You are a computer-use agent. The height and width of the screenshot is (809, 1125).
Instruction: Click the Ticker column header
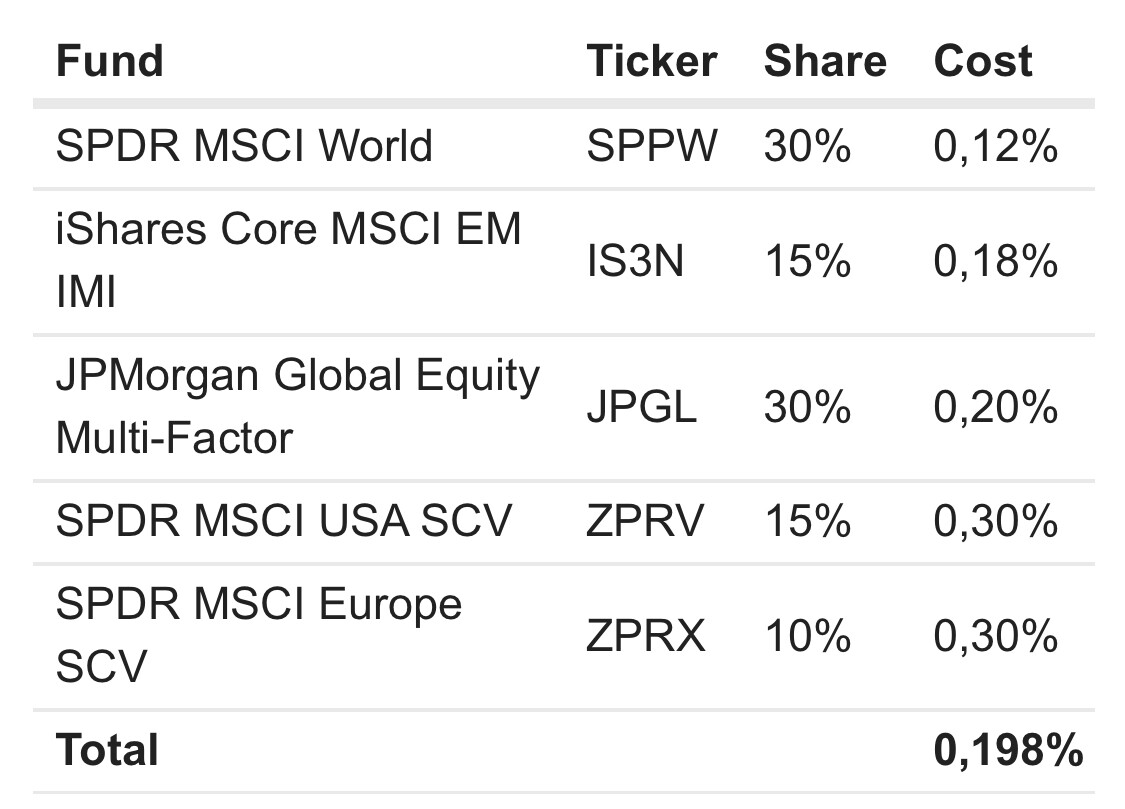651,61
